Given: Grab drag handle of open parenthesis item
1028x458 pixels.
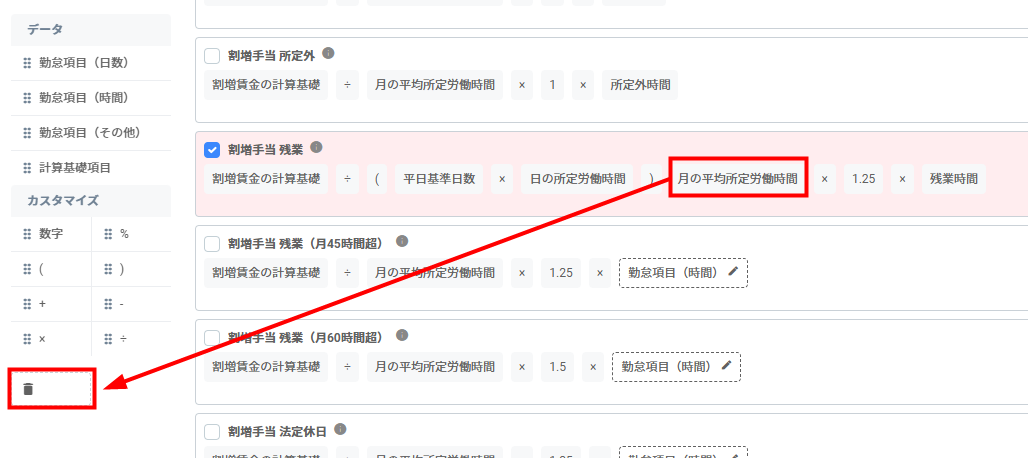Looking at the screenshot, I should (x=28, y=269).
